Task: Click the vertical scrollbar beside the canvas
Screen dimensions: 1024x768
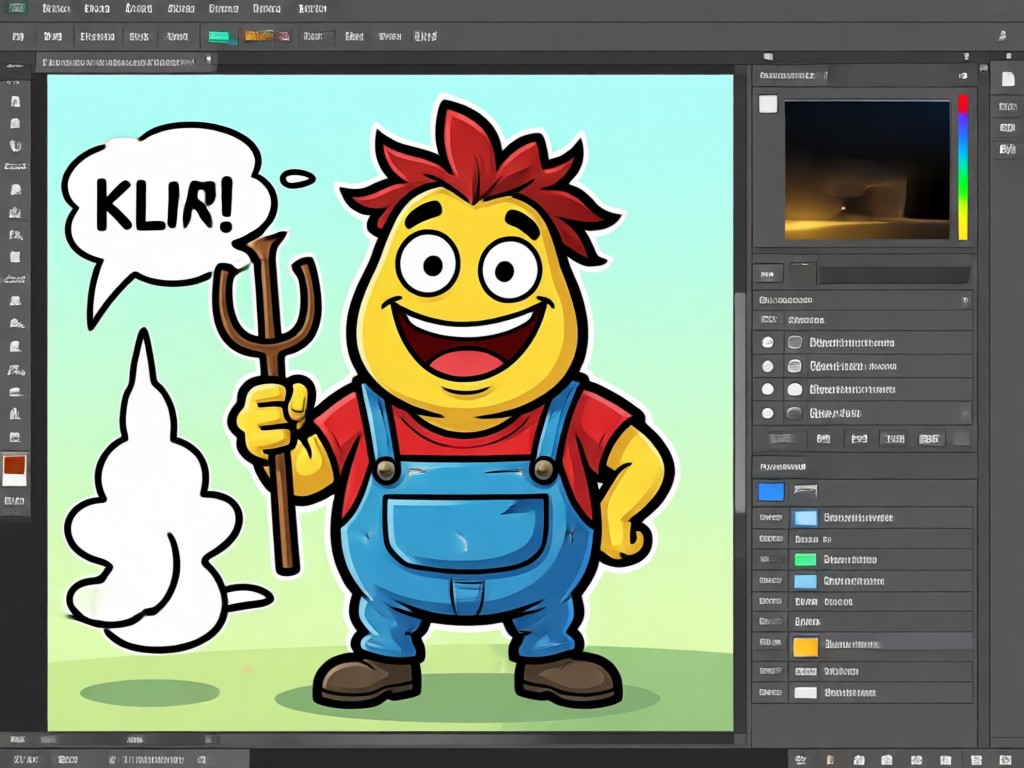Action: [740, 402]
